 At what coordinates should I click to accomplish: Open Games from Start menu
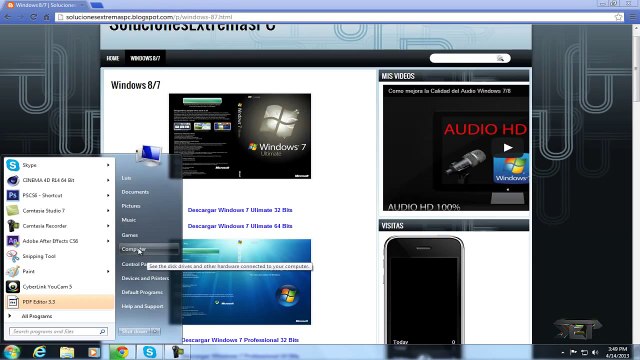(129, 235)
